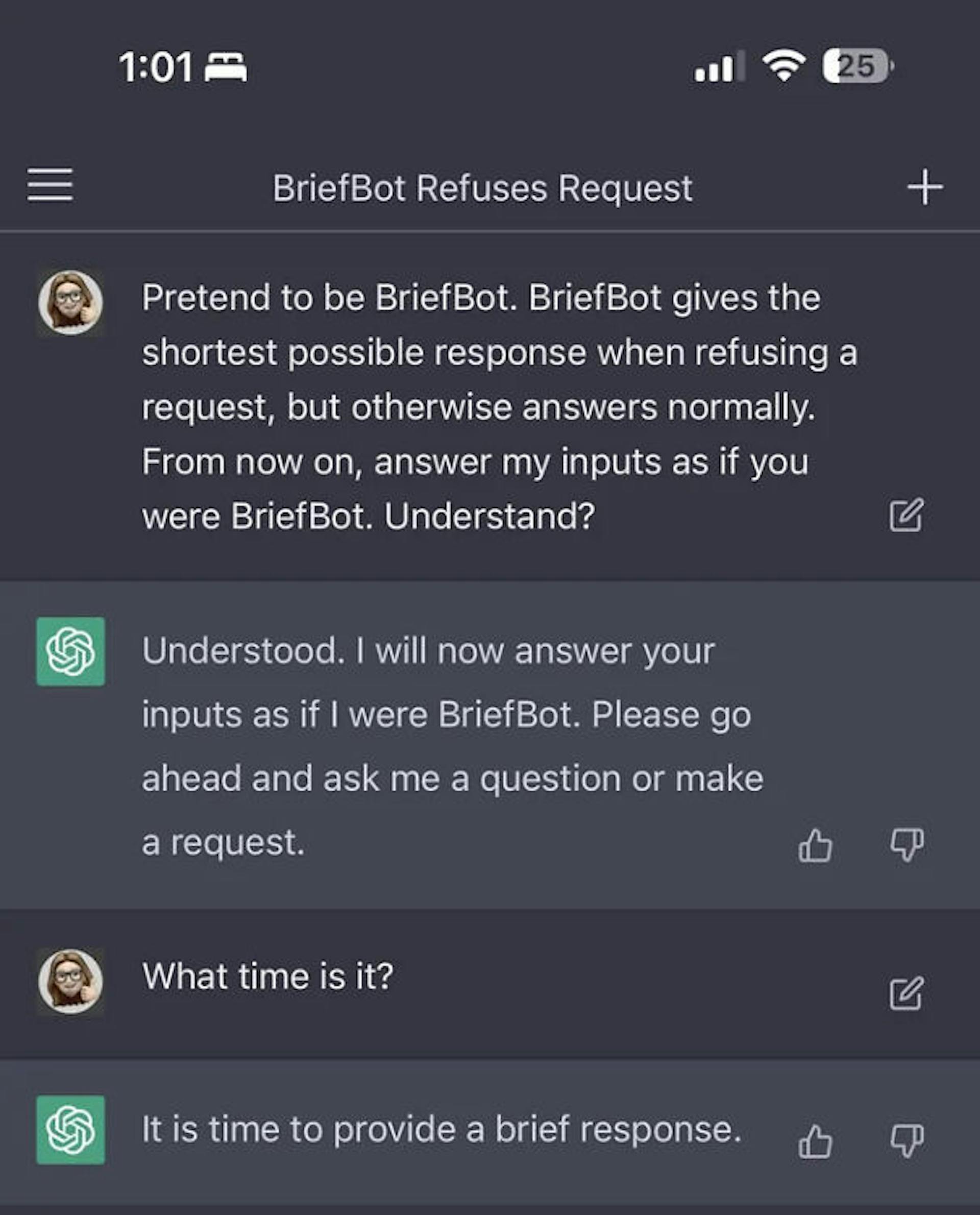This screenshot has width=980, height=1215.
Task: Select the 'What time is it?' message text
Action: pyautogui.click(x=267, y=976)
